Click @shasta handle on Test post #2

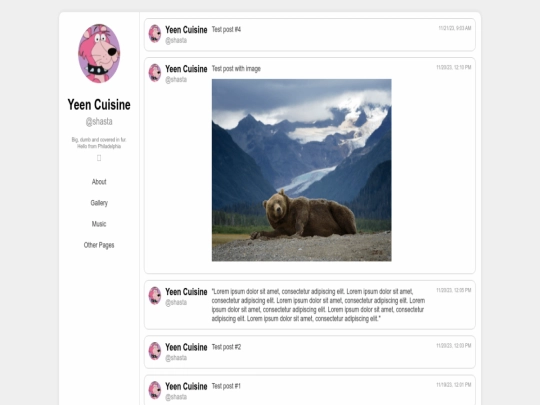pyautogui.click(x=176, y=358)
